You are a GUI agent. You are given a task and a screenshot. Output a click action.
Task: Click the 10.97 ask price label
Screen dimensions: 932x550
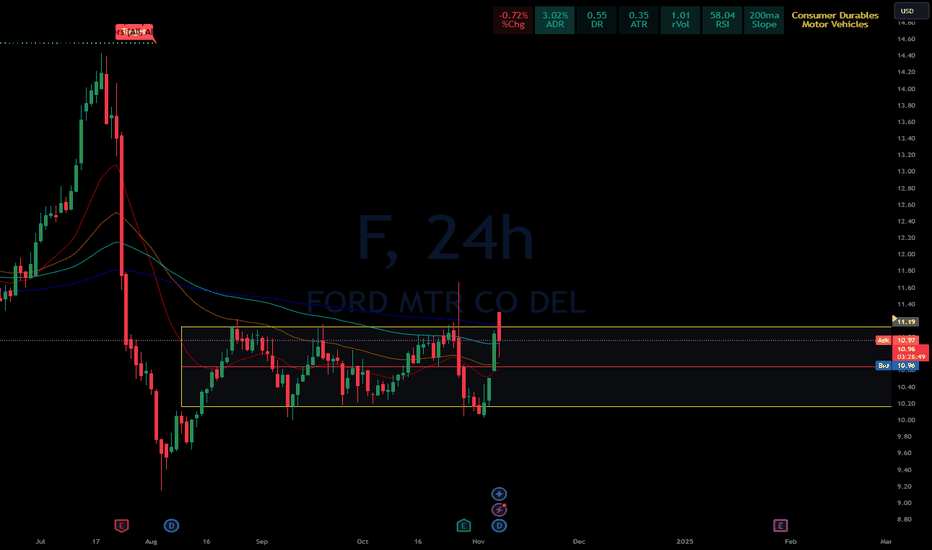906,340
